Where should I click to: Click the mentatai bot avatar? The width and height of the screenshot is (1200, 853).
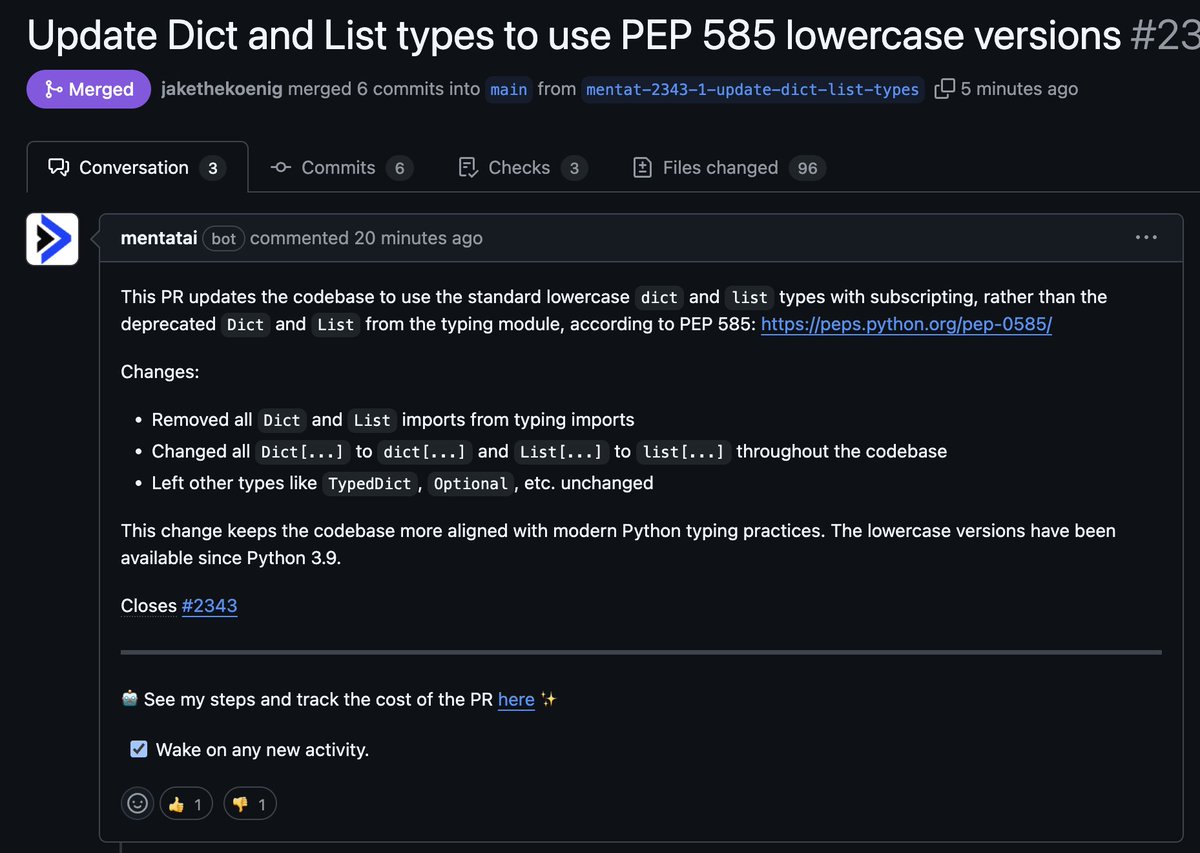point(52,239)
